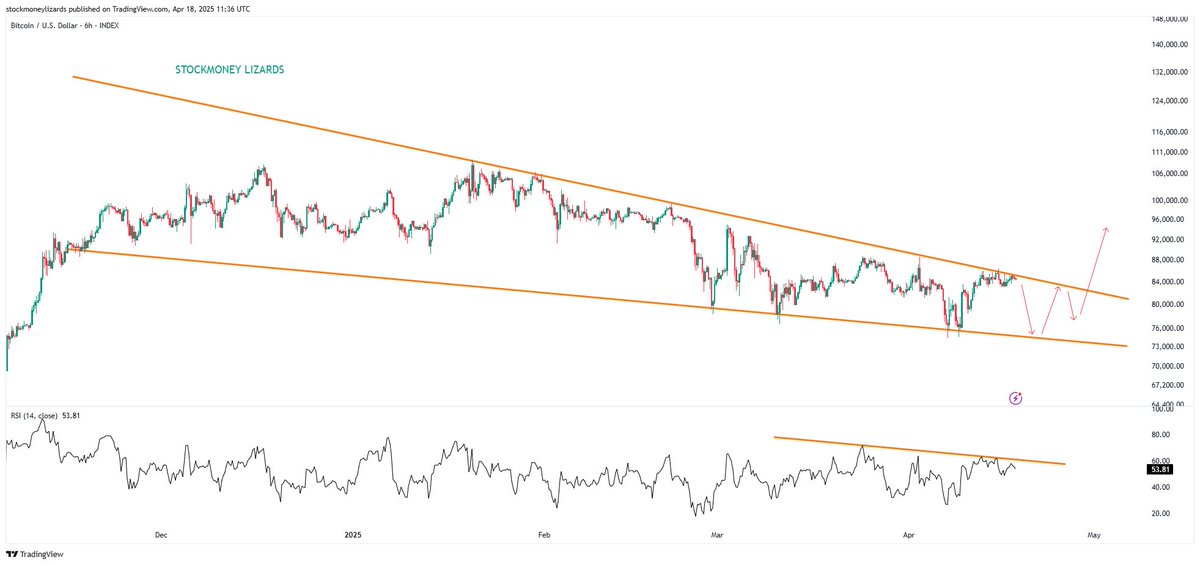Click the stockmoneylizards published header text
The width and height of the screenshot is (1200, 565).
pos(127,9)
